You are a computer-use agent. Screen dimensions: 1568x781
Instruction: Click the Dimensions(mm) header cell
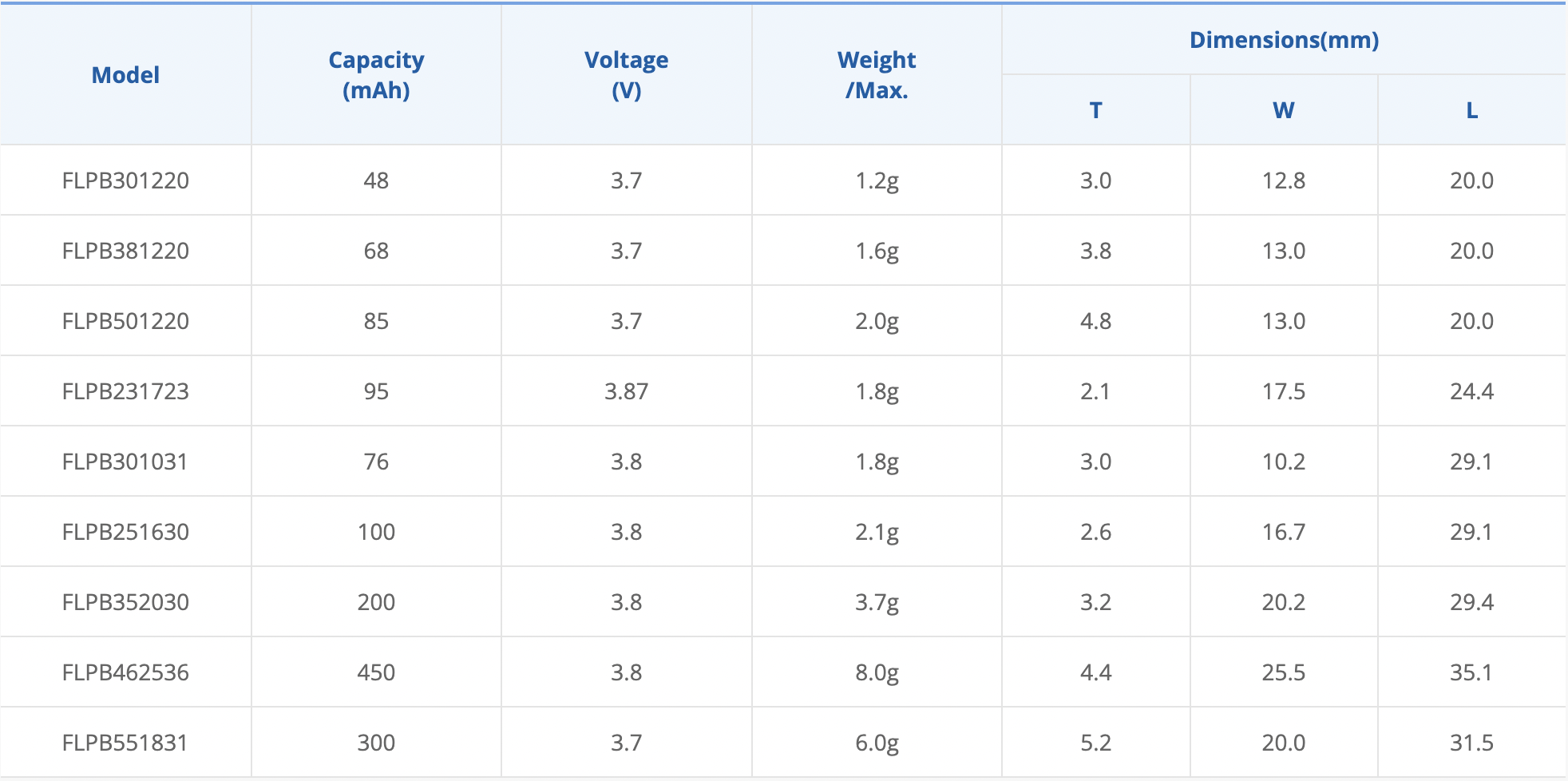[1284, 40]
